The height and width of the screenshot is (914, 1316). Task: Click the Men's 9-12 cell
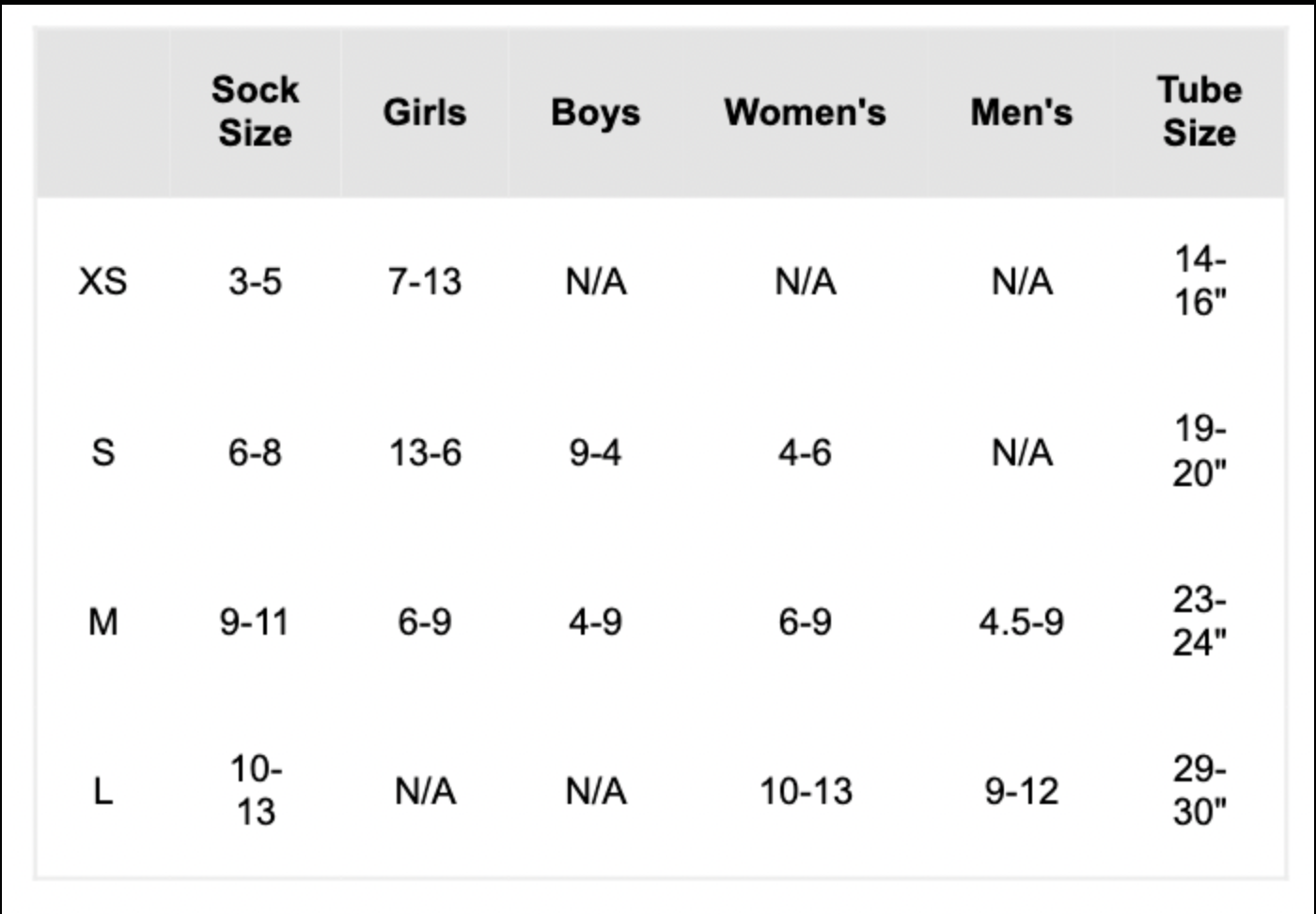1021,791
